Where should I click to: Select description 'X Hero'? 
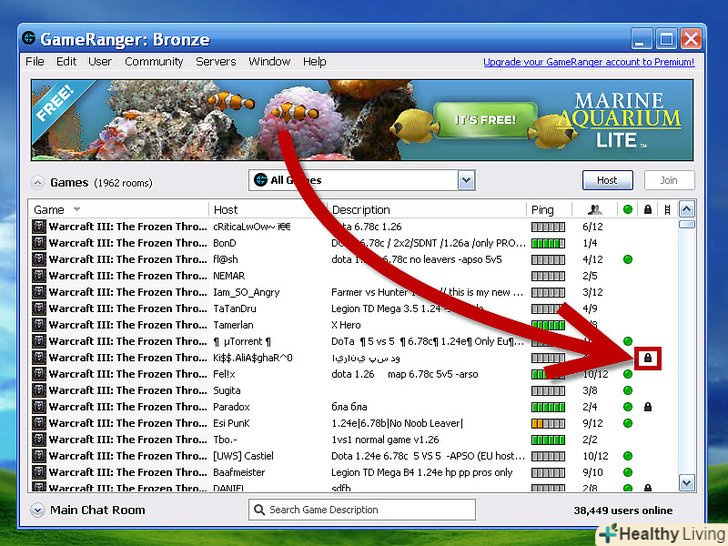coord(346,325)
